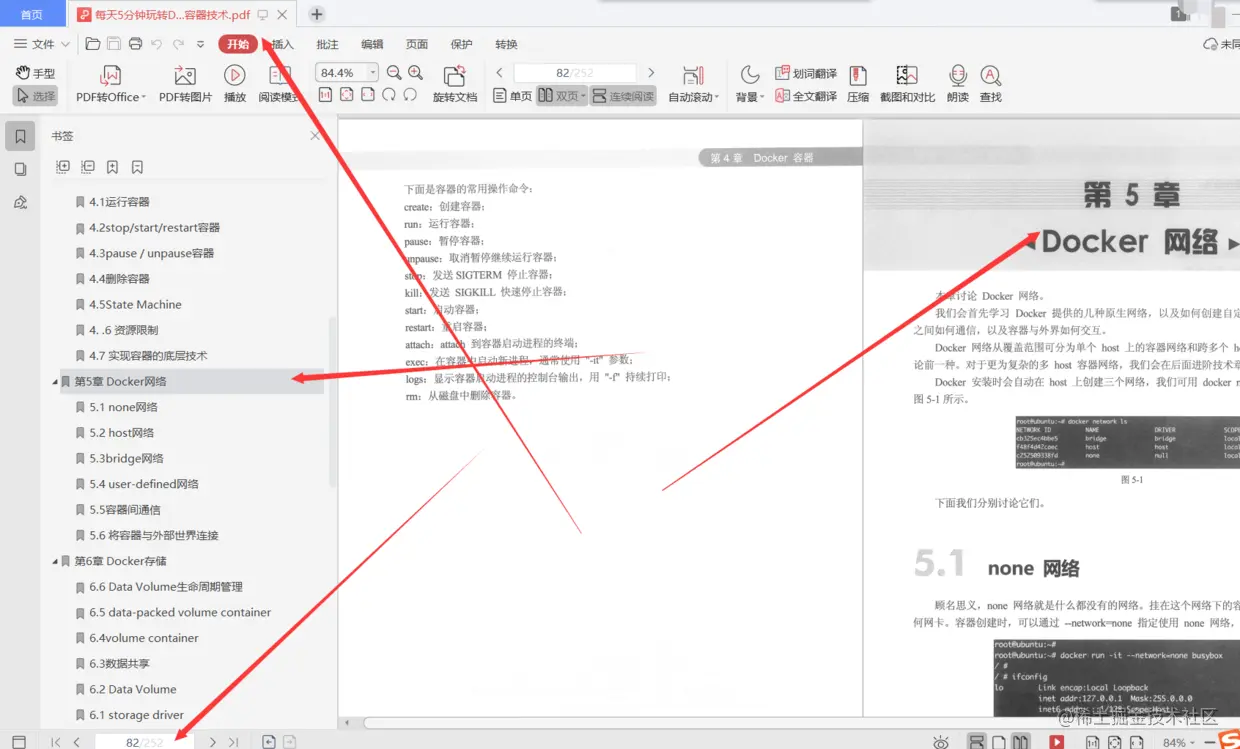This screenshot has height=749, width=1240.
Task: Jump to bookmark 5.3bridge网络
Action: click(126, 458)
